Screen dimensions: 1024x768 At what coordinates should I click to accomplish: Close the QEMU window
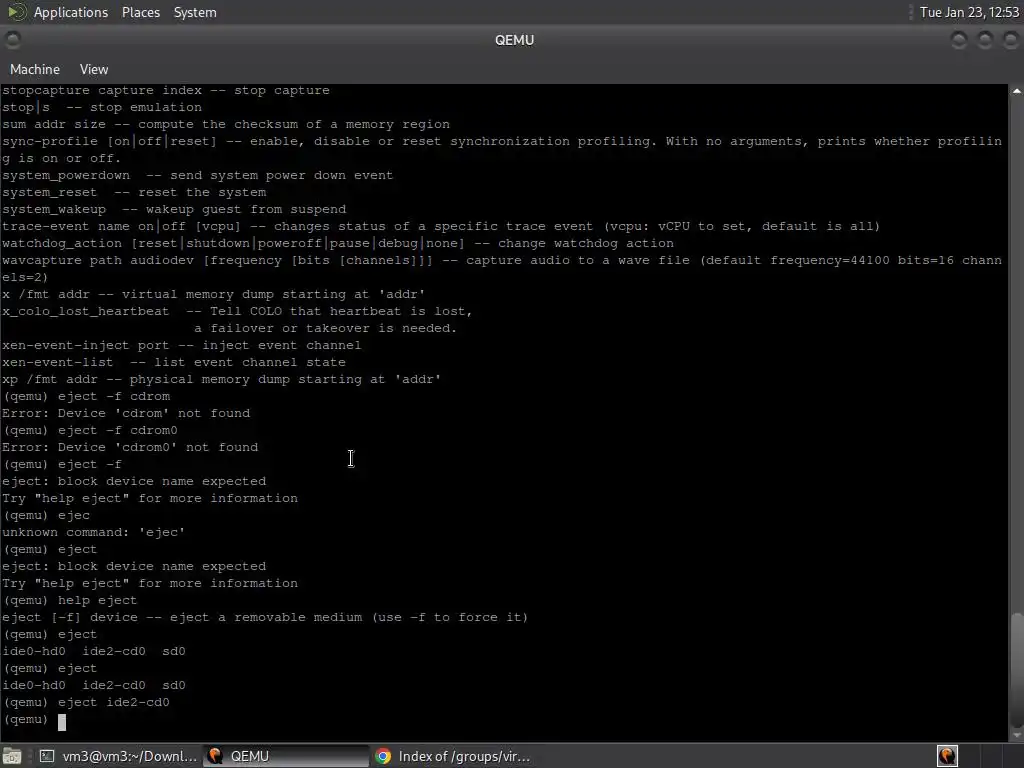(x=1010, y=40)
